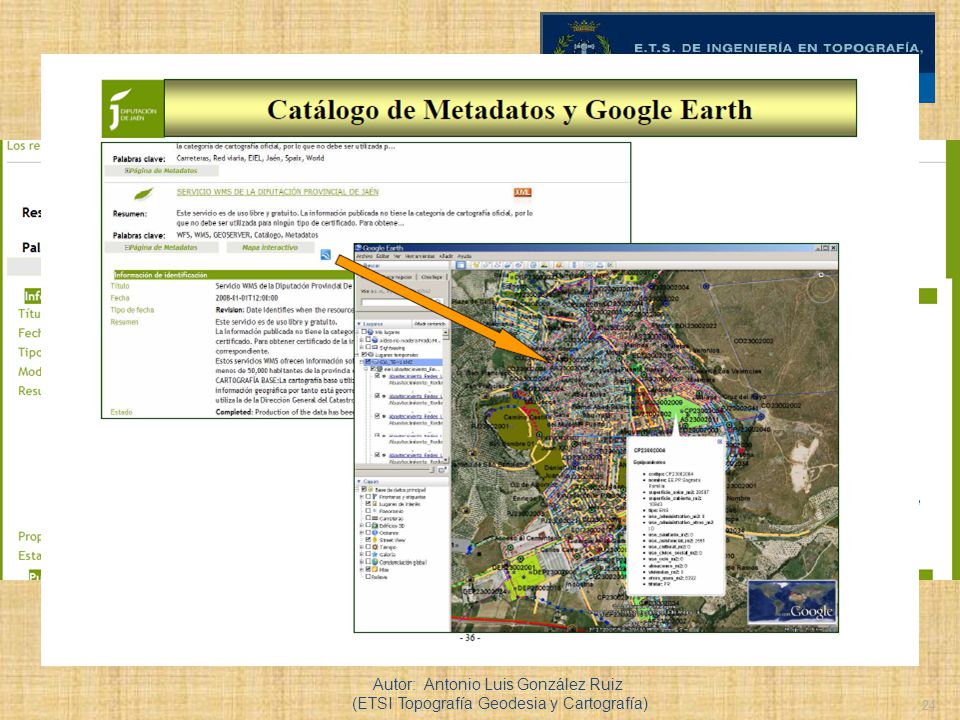Toggle the Mis lugares checkbox
The image size is (960, 720).
[x=364, y=332]
